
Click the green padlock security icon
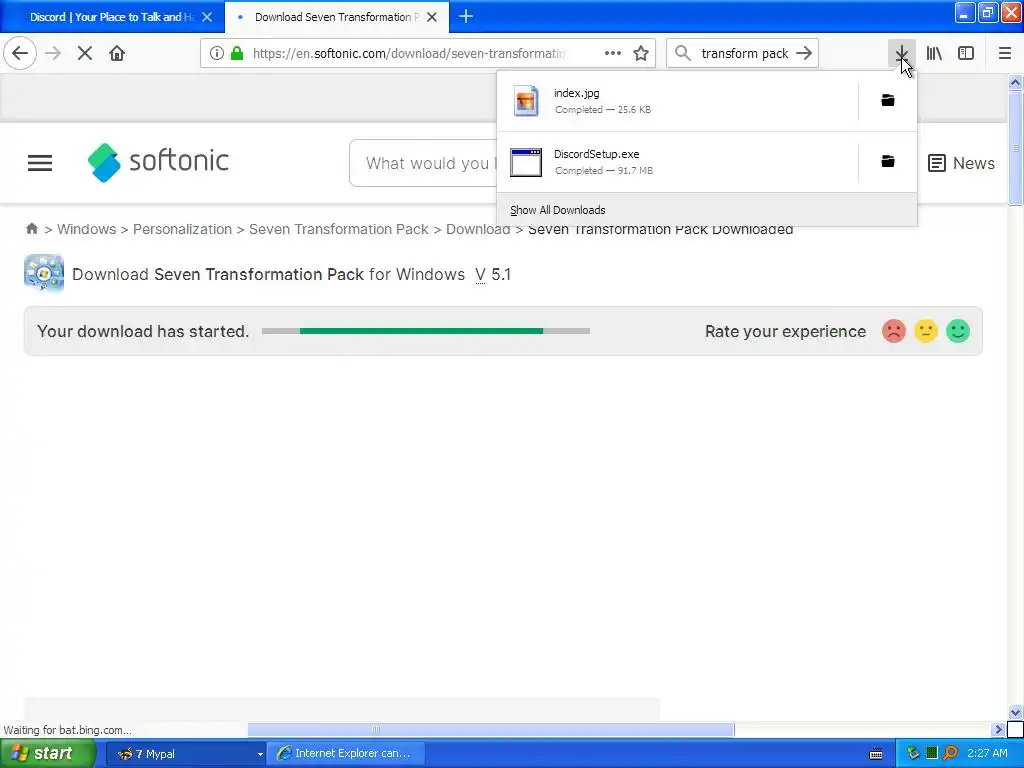(x=237, y=53)
